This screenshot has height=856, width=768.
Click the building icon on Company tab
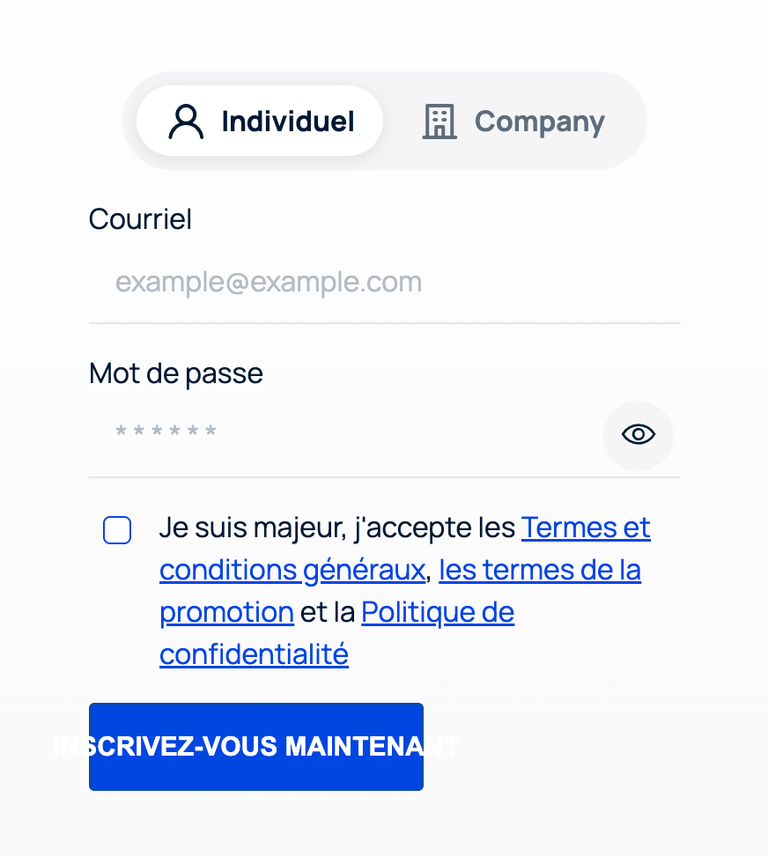tap(439, 121)
